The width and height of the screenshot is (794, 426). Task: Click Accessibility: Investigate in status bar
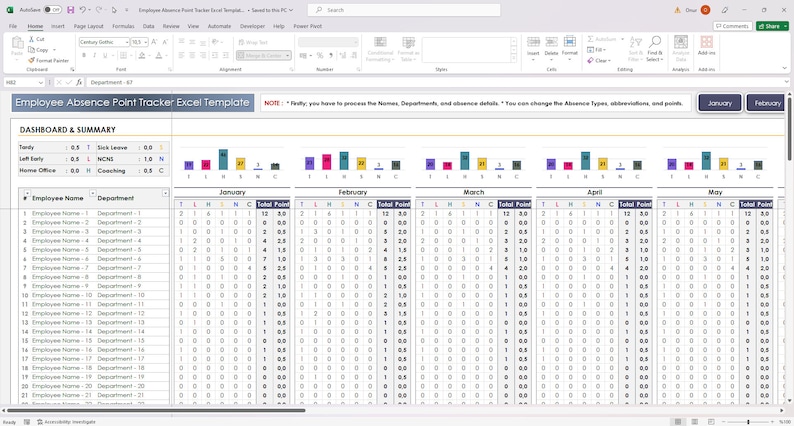pos(66,421)
